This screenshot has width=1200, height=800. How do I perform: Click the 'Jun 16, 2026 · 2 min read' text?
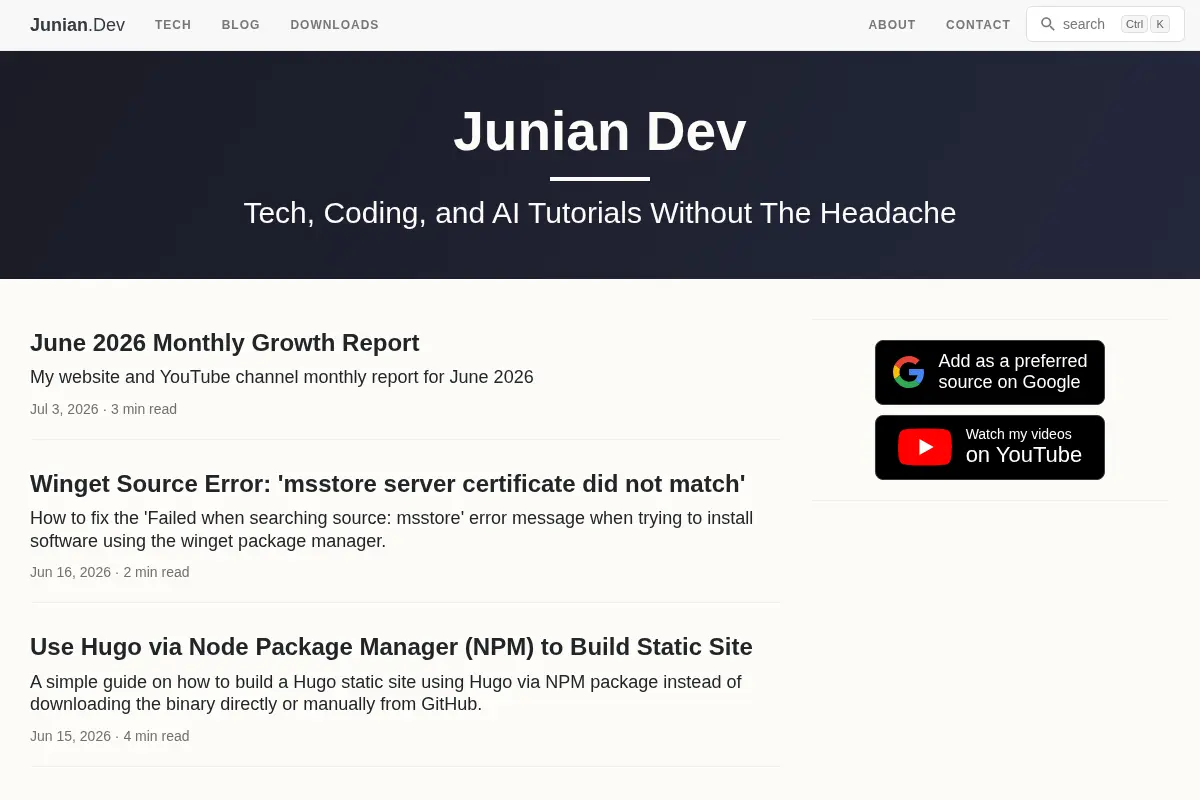110,572
